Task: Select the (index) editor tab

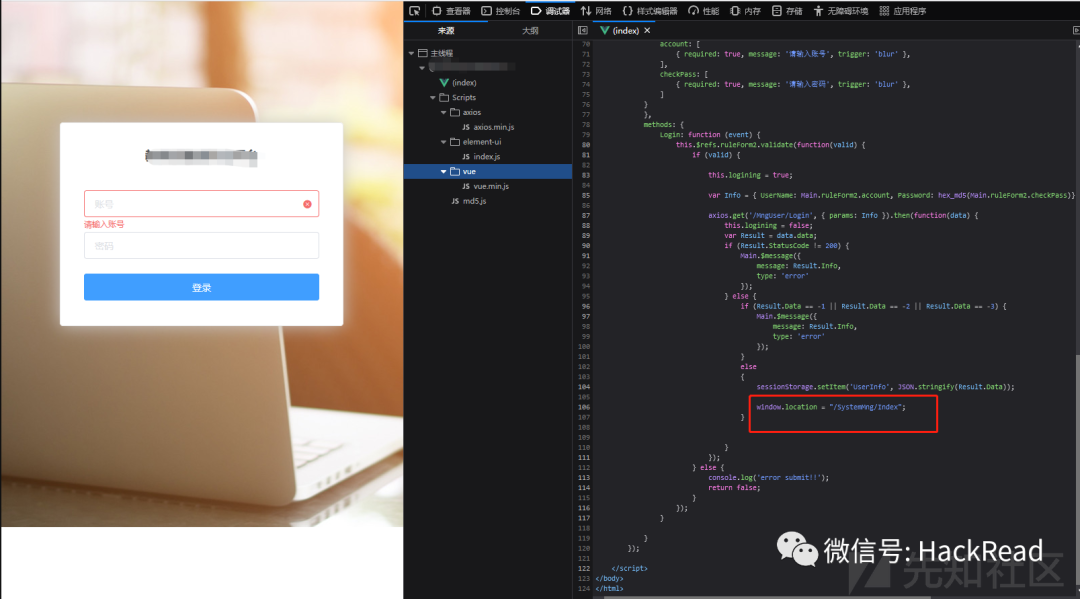Action: [x=625, y=30]
